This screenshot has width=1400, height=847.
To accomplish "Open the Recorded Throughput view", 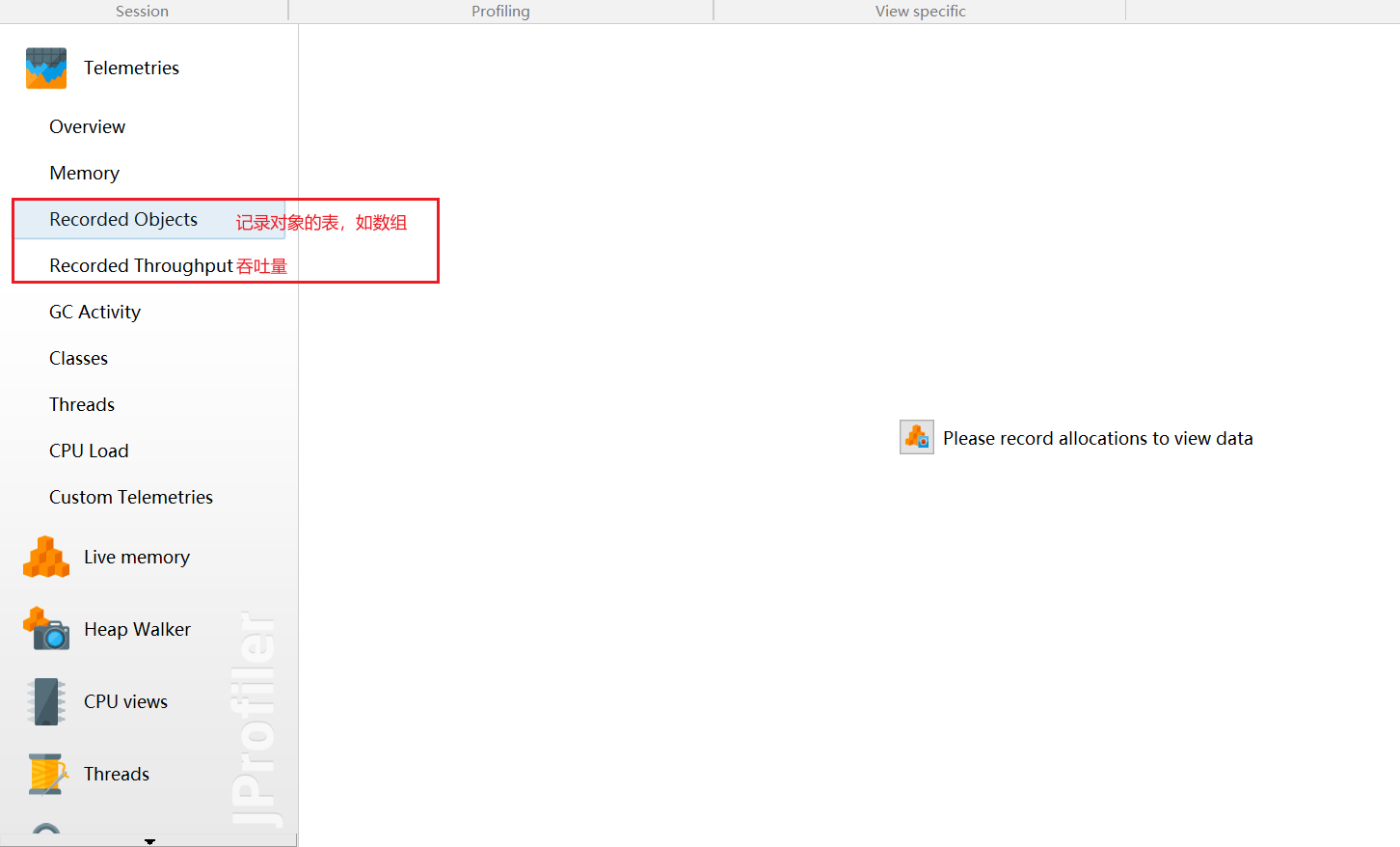I will pyautogui.click(x=141, y=265).
